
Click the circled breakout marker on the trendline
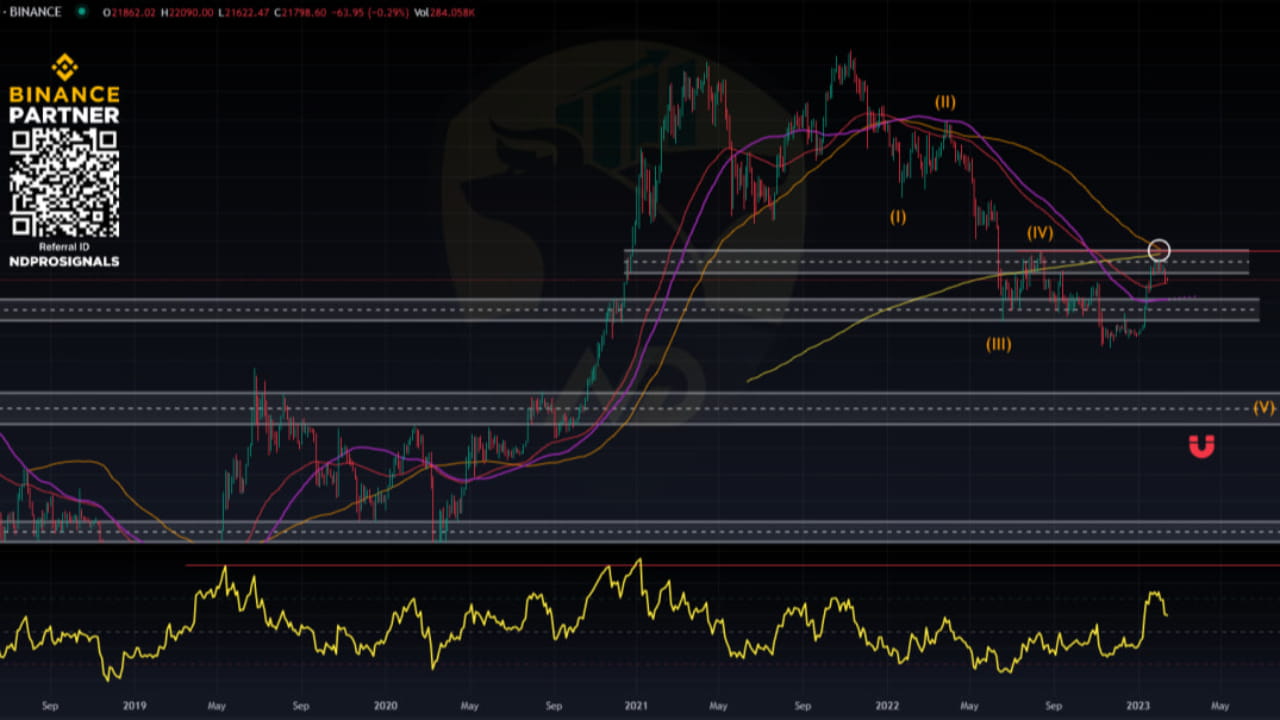(x=1158, y=250)
